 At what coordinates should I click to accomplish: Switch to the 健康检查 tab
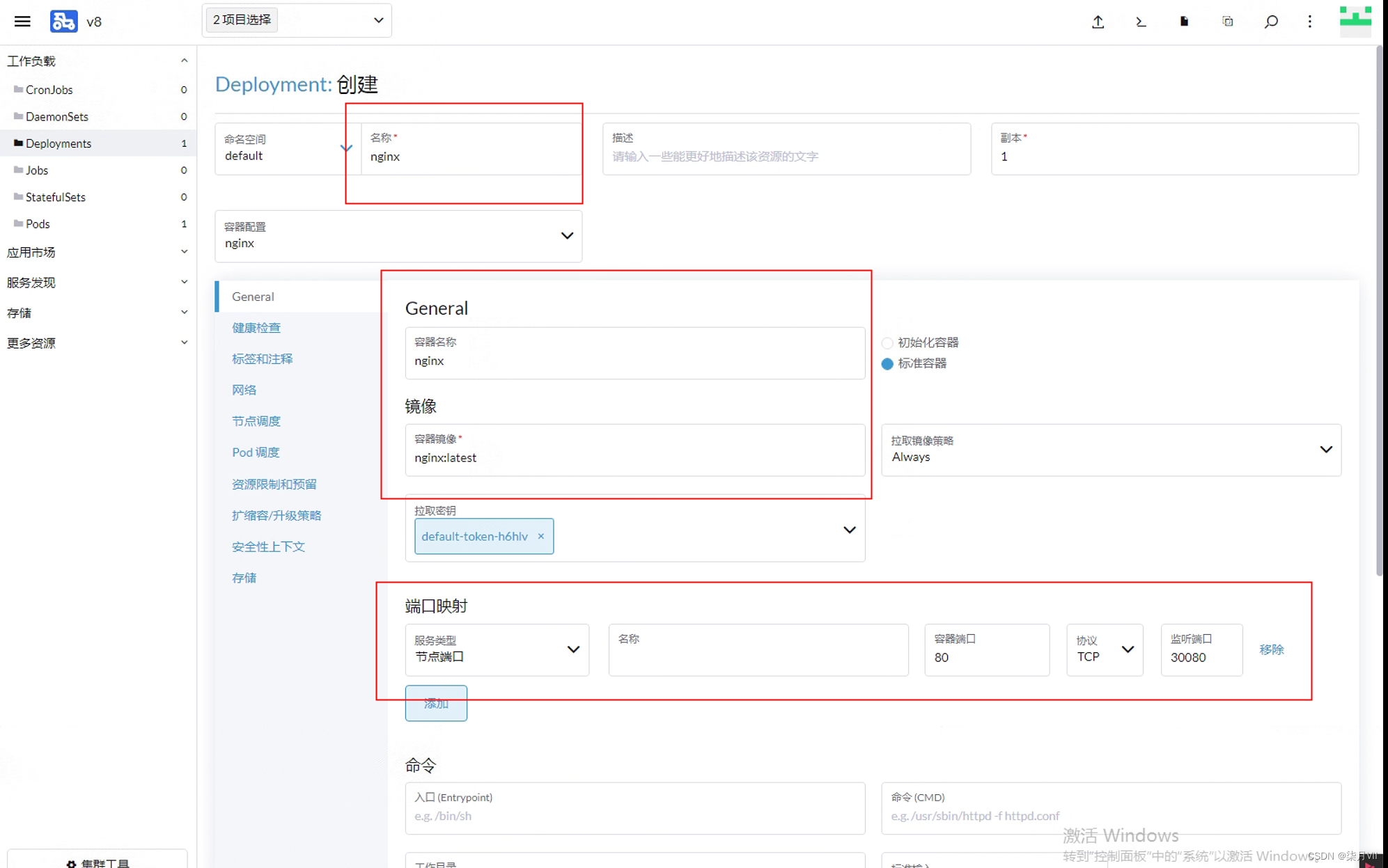pos(256,327)
